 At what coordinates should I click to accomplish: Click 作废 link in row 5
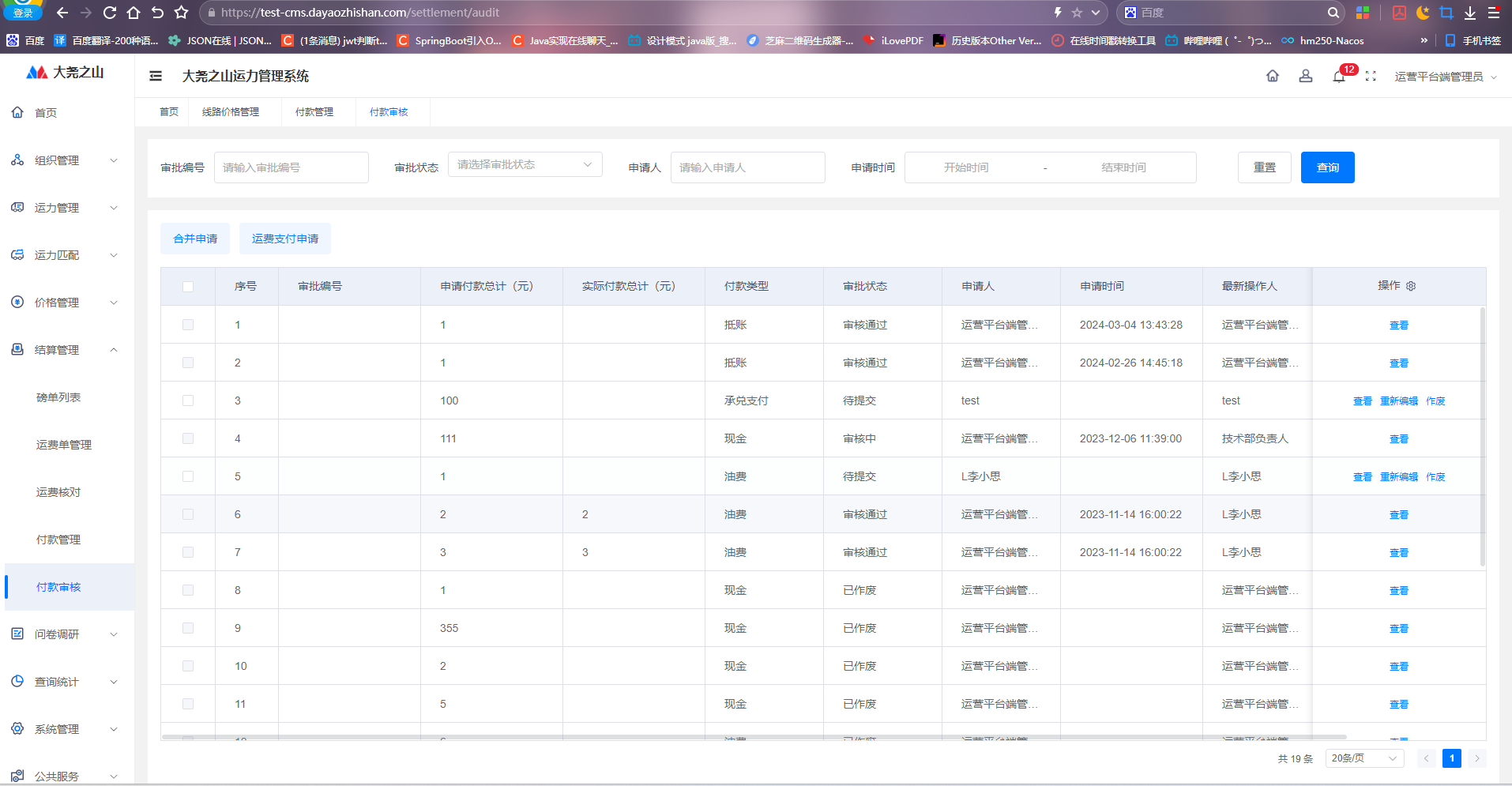[x=1435, y=477]
